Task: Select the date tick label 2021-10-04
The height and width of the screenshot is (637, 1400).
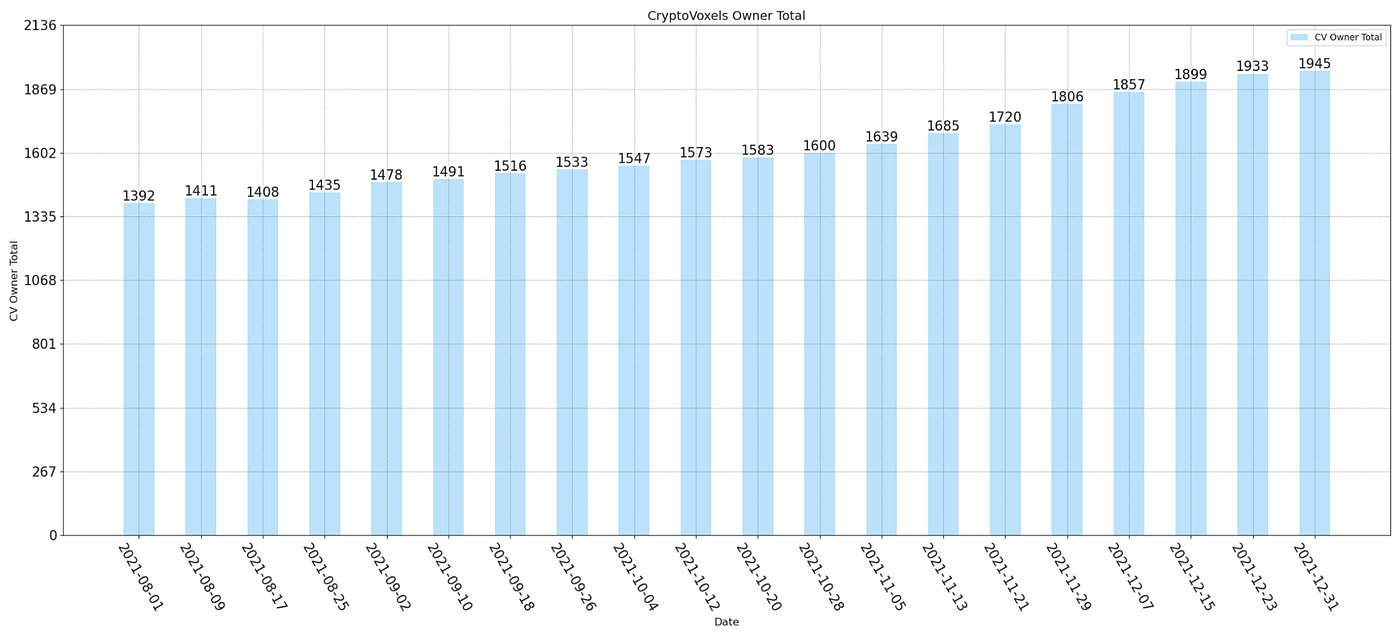Action: (x=635, y=577)
